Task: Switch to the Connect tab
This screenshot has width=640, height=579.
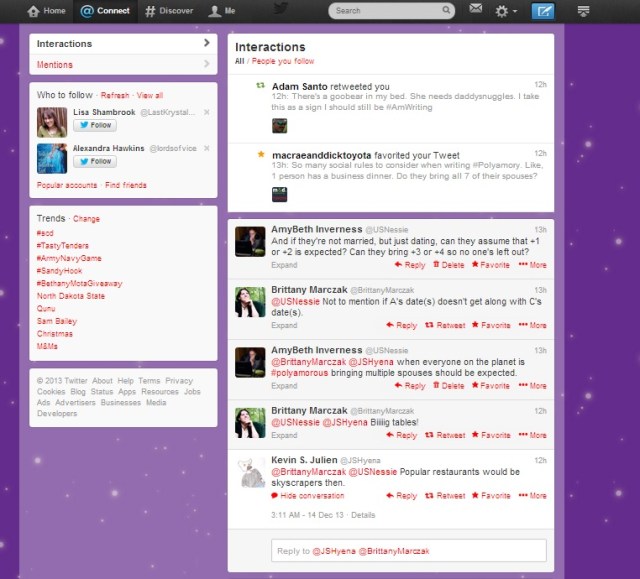Action: pyautogui.click(x=105, y=11)
